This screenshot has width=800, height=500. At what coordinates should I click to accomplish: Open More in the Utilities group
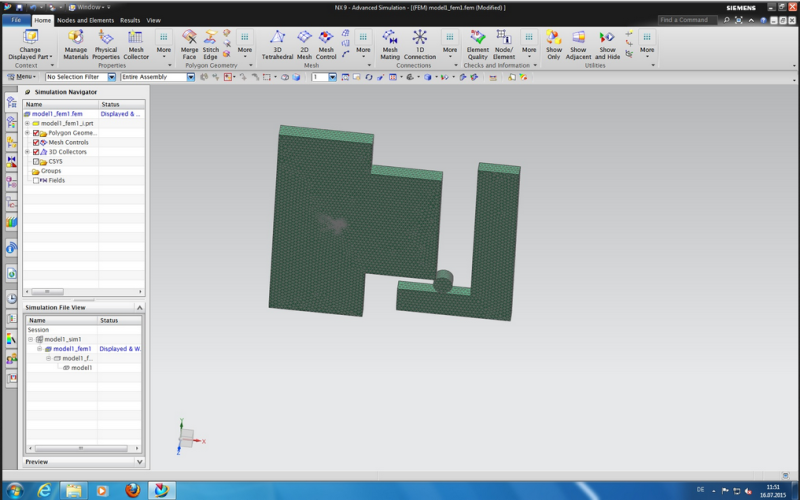pos(647,44)
